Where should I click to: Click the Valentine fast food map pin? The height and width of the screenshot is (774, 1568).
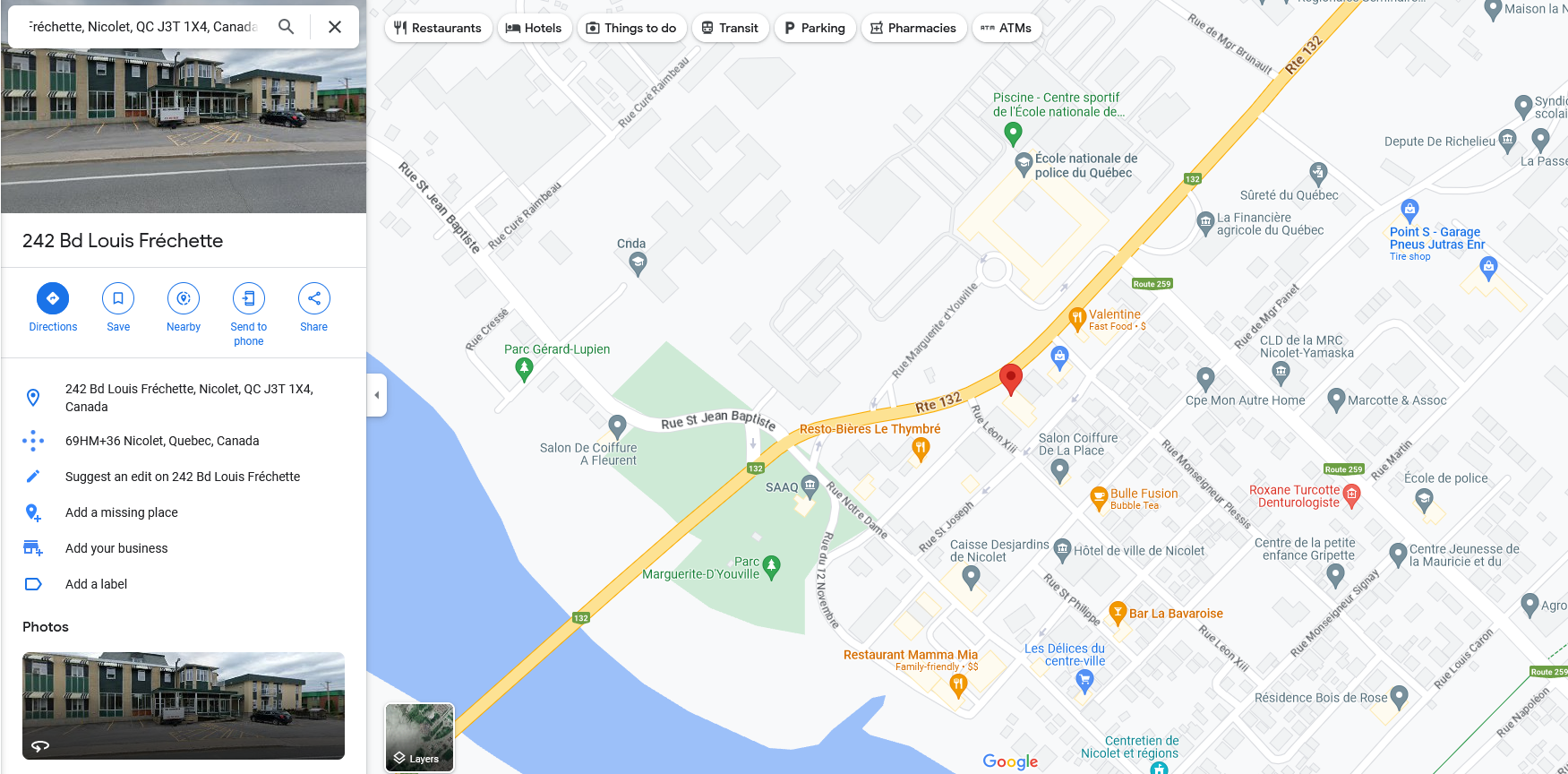point(1077,318)
